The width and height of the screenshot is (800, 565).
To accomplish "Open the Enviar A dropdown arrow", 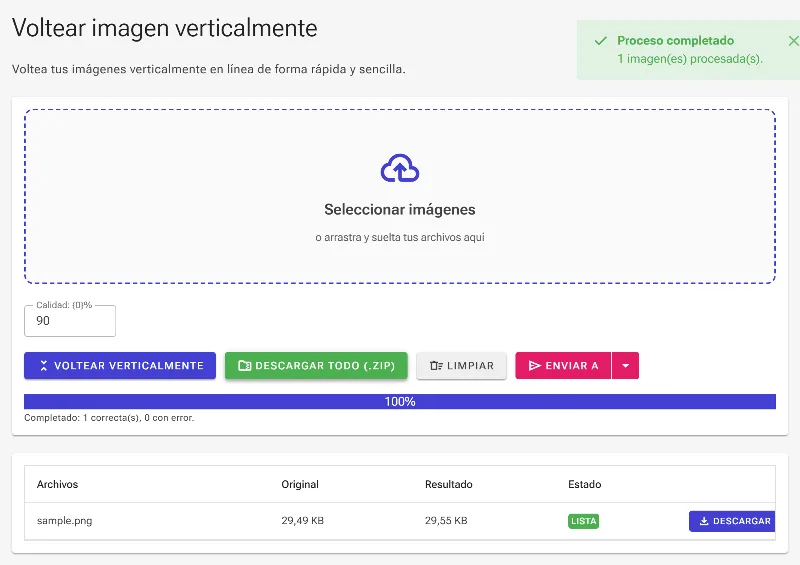I will point(626,365).
